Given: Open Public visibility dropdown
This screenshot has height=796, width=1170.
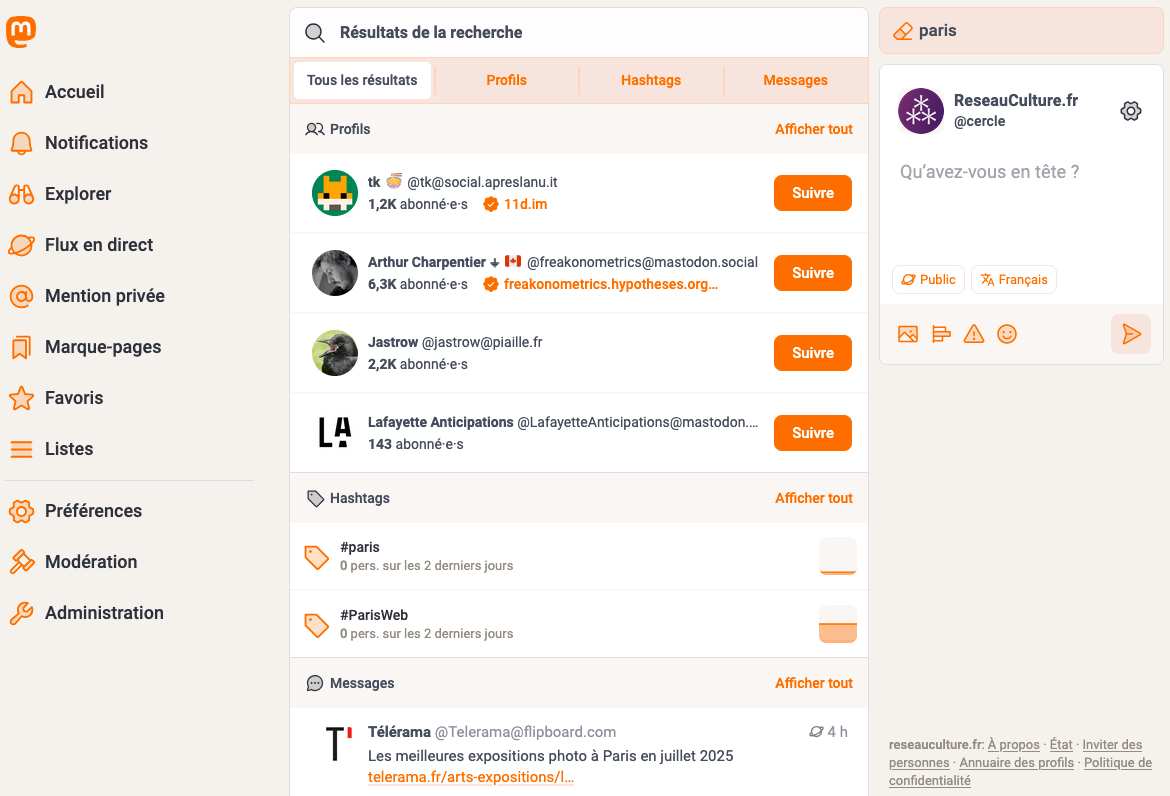Looking at the screenshot, I should tap(928, 280).
